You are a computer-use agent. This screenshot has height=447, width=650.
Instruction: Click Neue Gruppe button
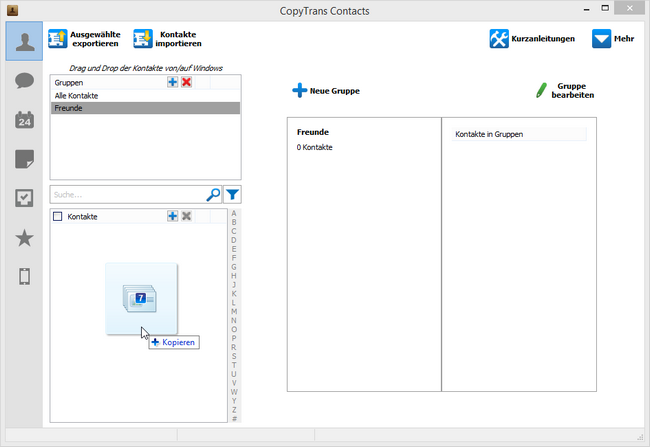[x=326, y=91]
